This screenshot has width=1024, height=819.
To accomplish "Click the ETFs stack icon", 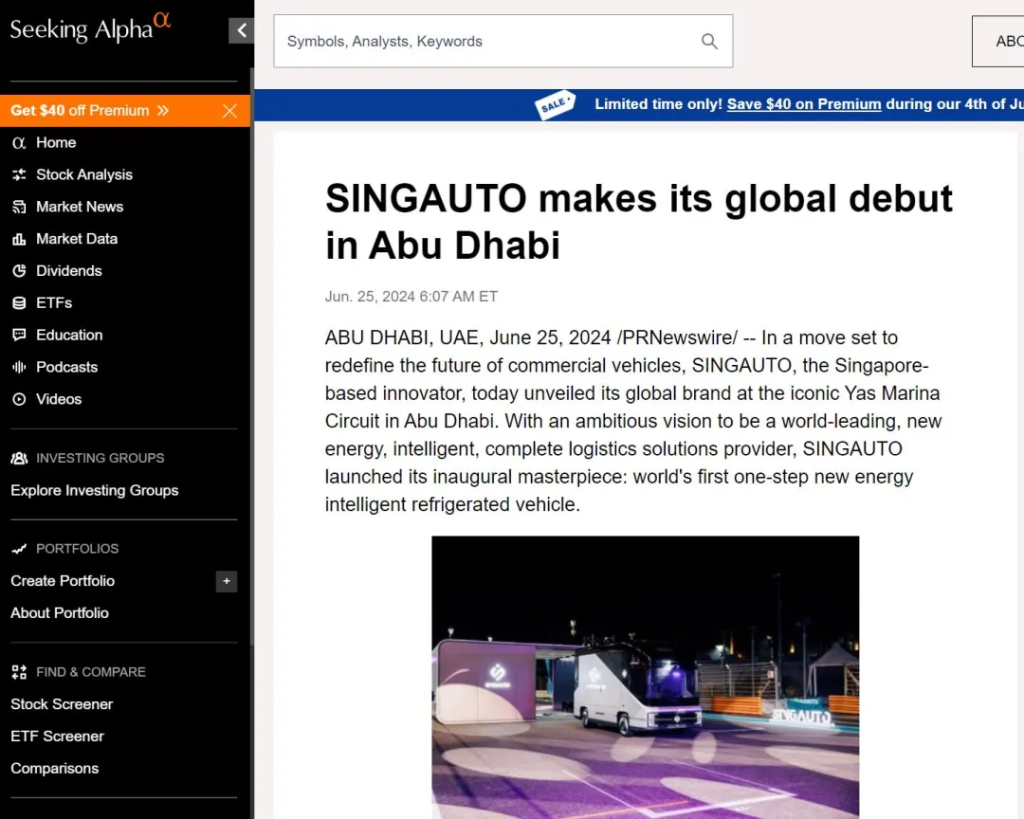I will [18, 303].
